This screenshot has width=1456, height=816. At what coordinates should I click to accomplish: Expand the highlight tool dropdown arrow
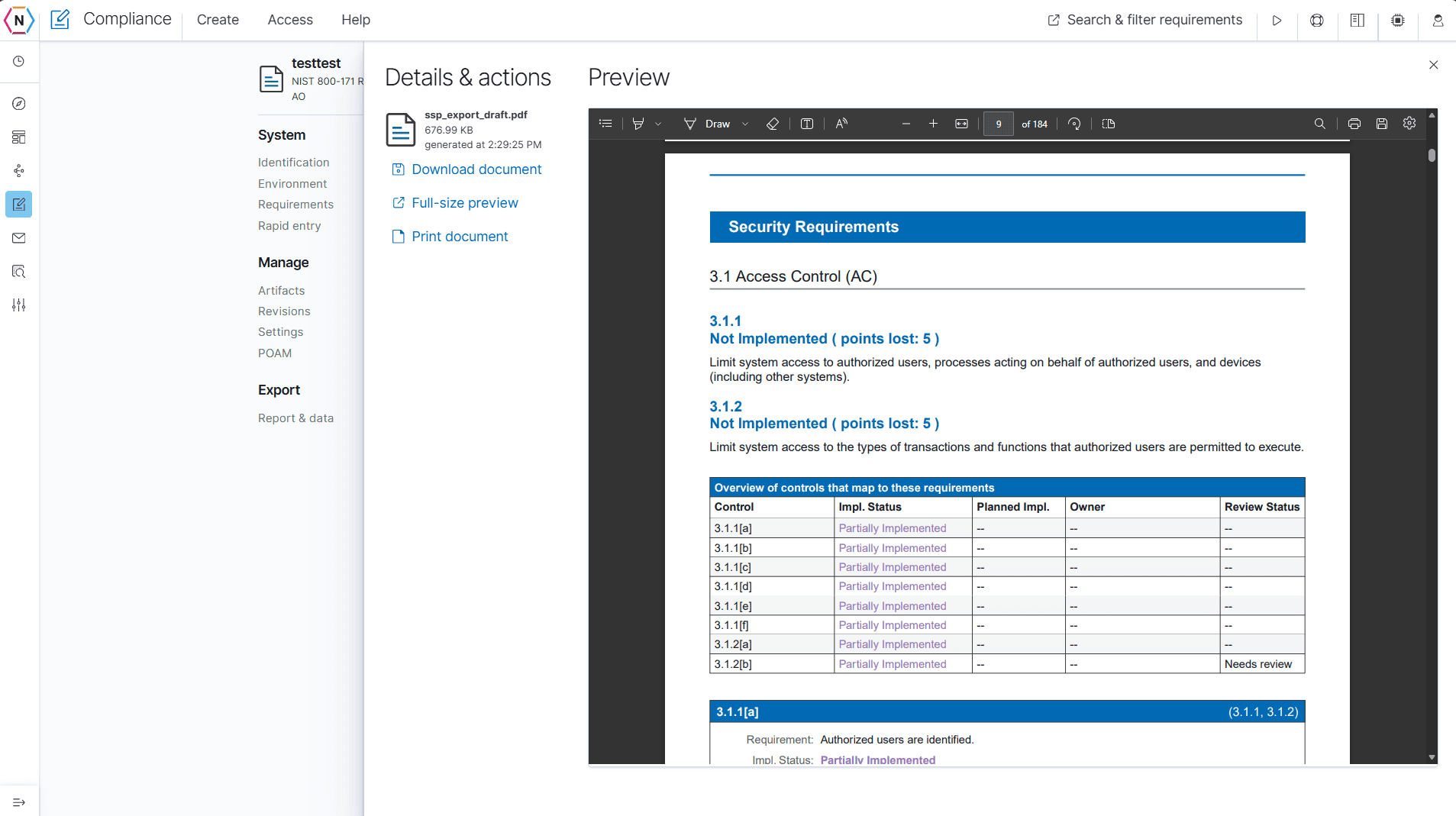click(658, 124)
